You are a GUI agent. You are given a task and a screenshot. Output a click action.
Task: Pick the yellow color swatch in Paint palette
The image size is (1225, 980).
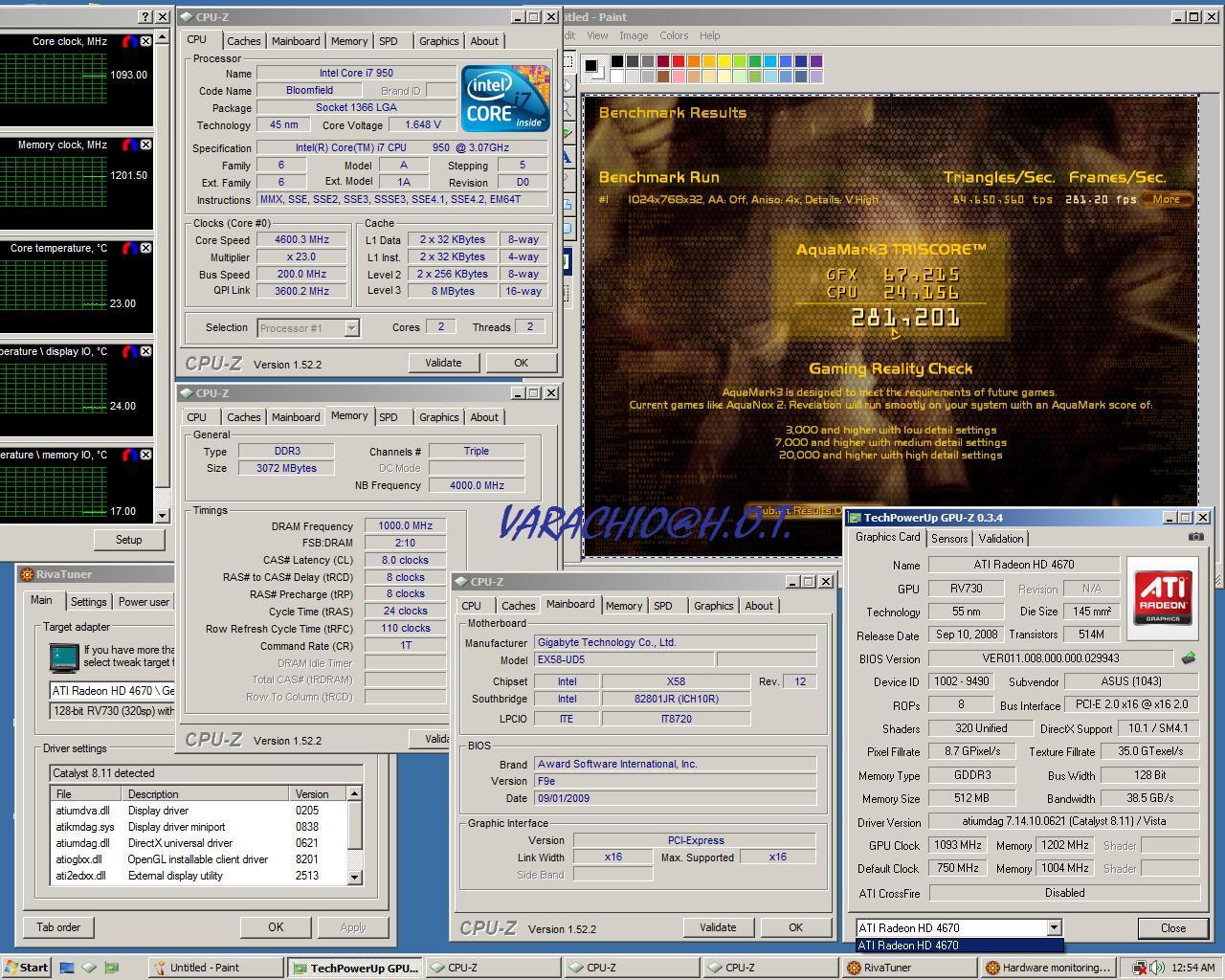pos(724,61)
